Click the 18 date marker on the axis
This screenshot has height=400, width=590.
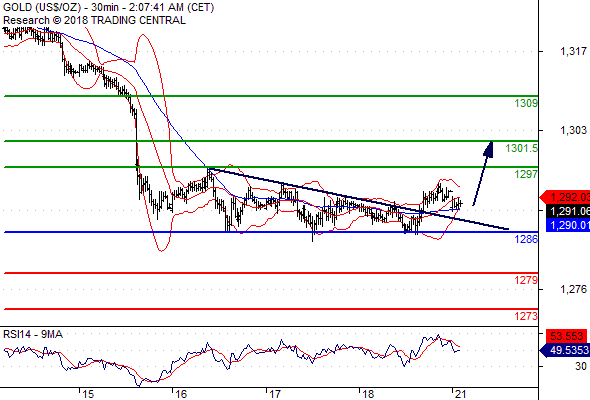pos(368,394)
